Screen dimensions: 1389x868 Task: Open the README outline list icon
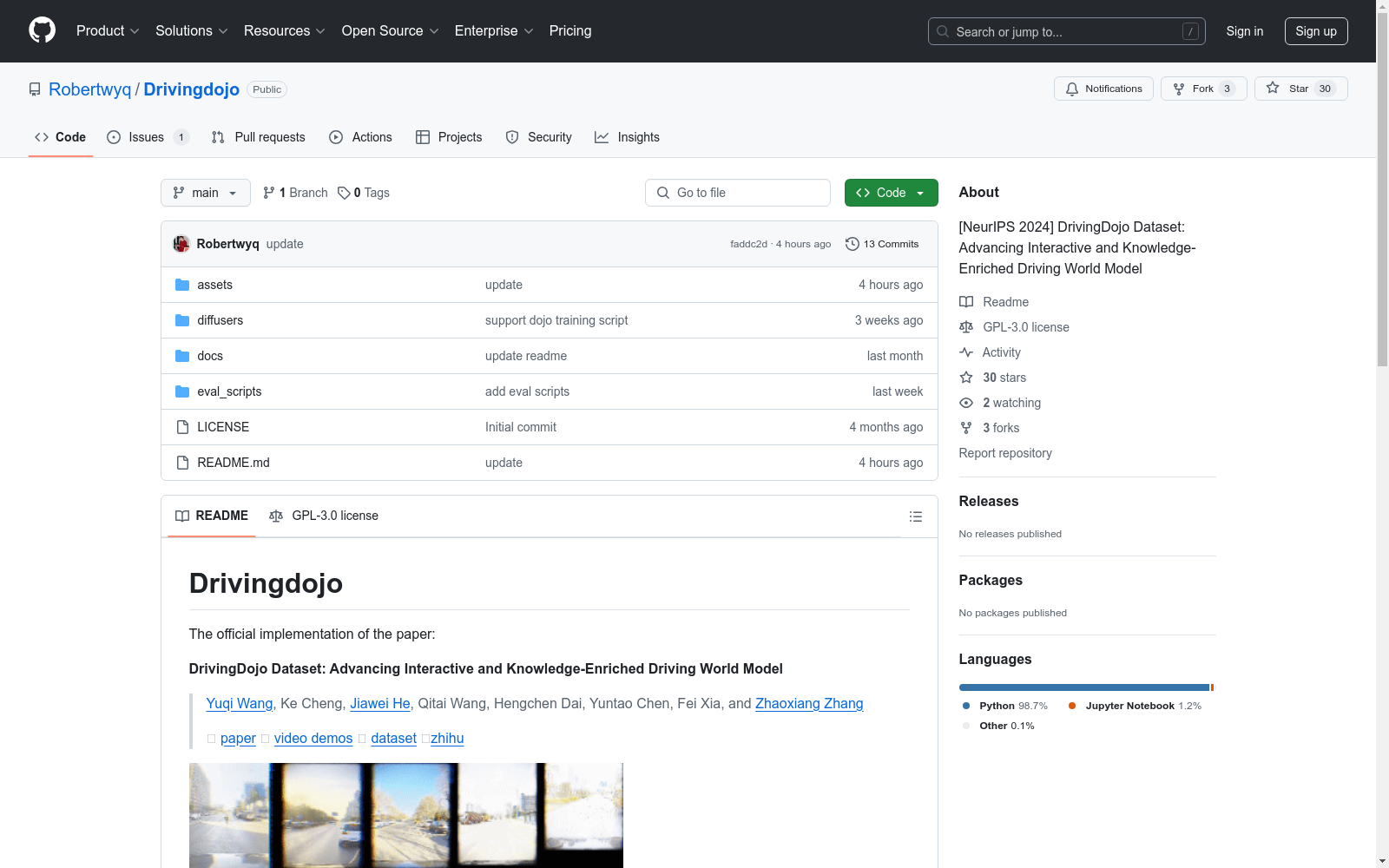[x=915, y=516]
